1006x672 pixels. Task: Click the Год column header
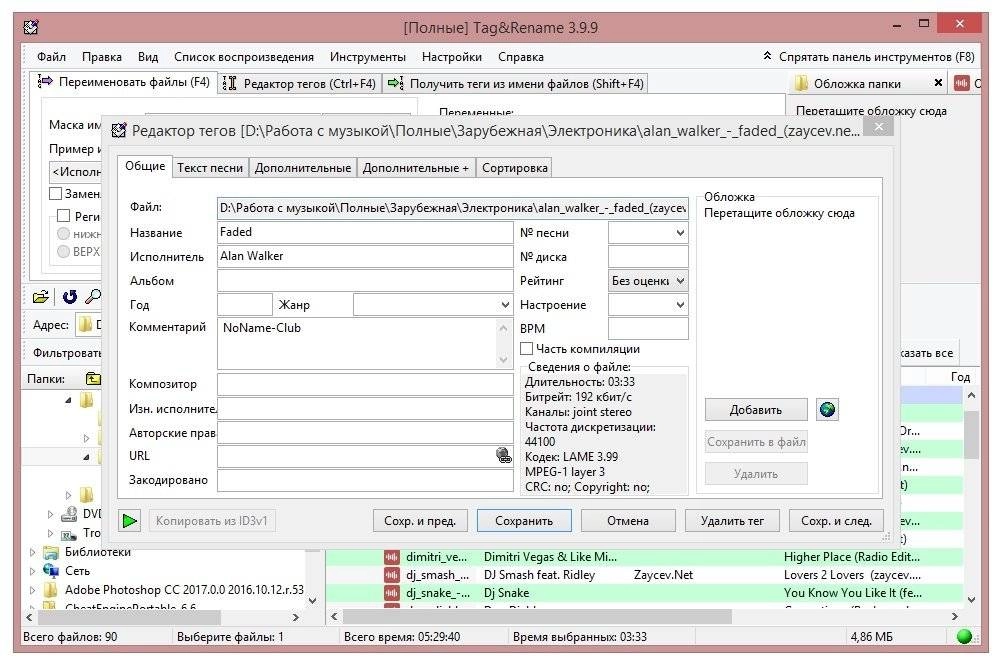960,377
